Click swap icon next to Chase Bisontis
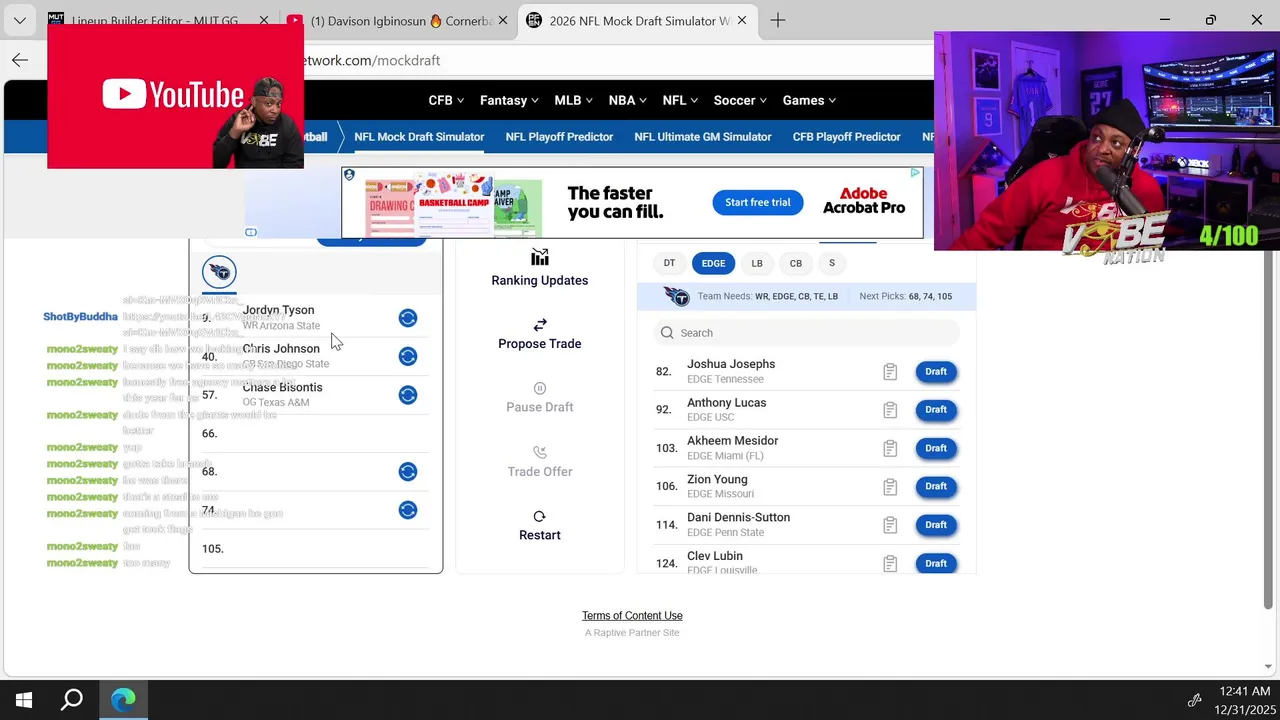The width and height of the screenshot is (1280, 720). [x=407, y=395]
